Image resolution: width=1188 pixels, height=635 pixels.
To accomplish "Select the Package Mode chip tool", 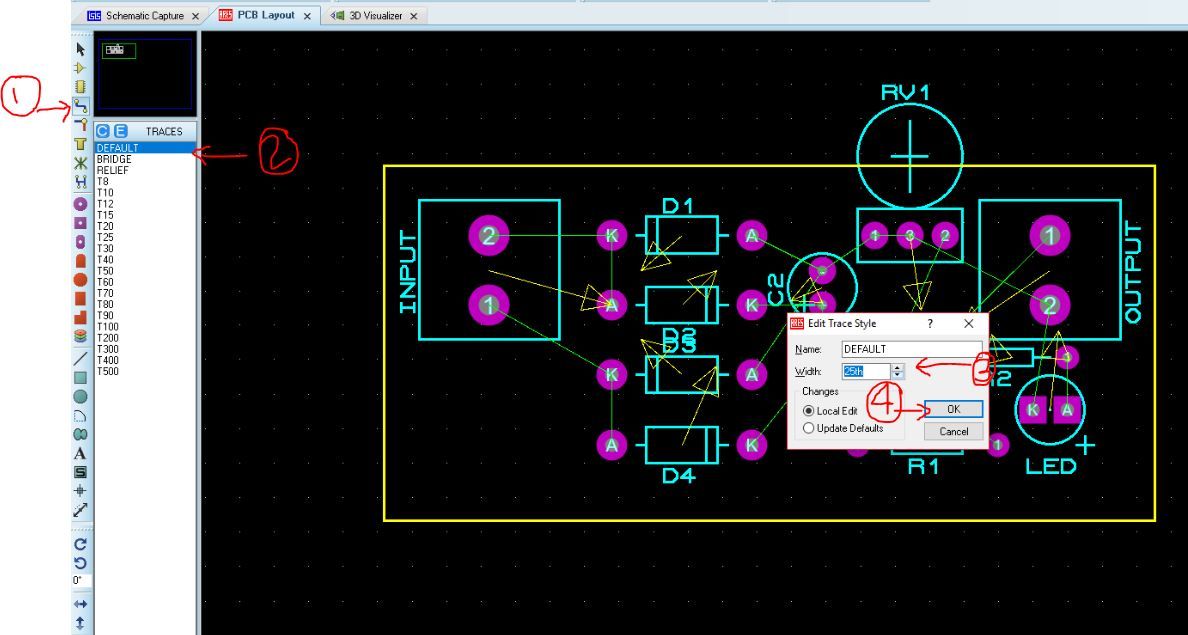I will 80,86.
